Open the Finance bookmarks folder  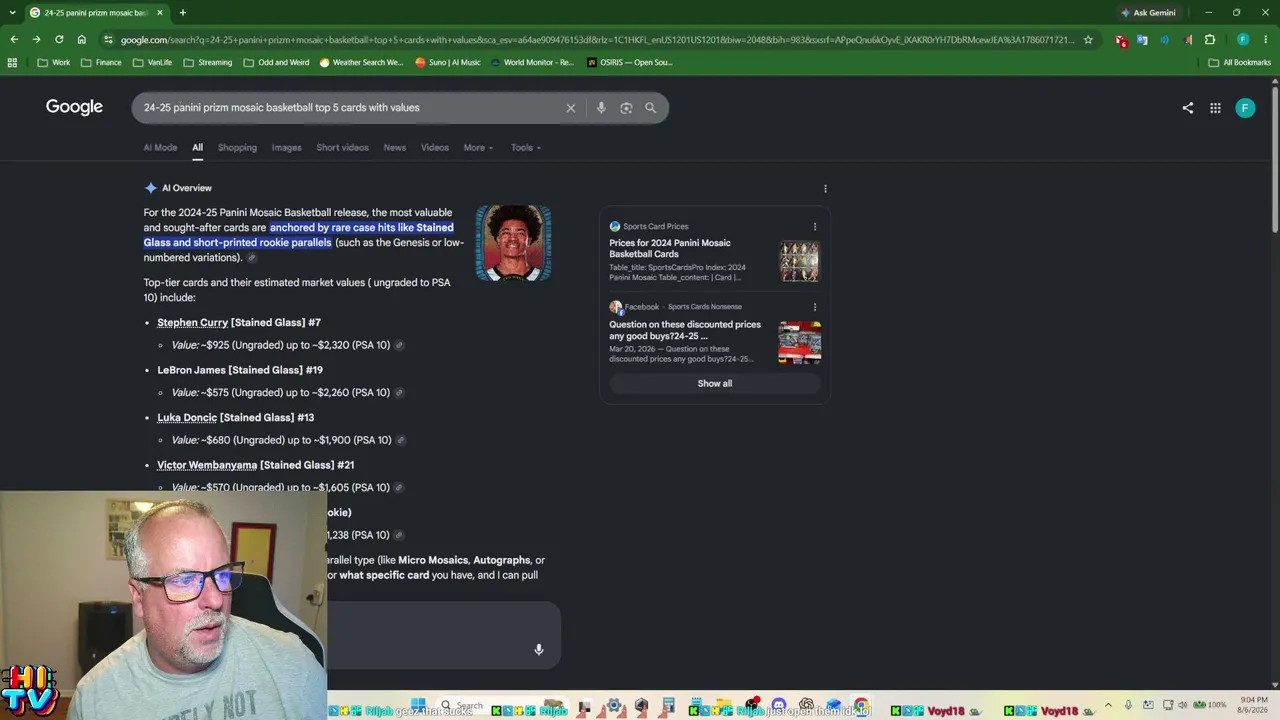(x=101, y=62)
